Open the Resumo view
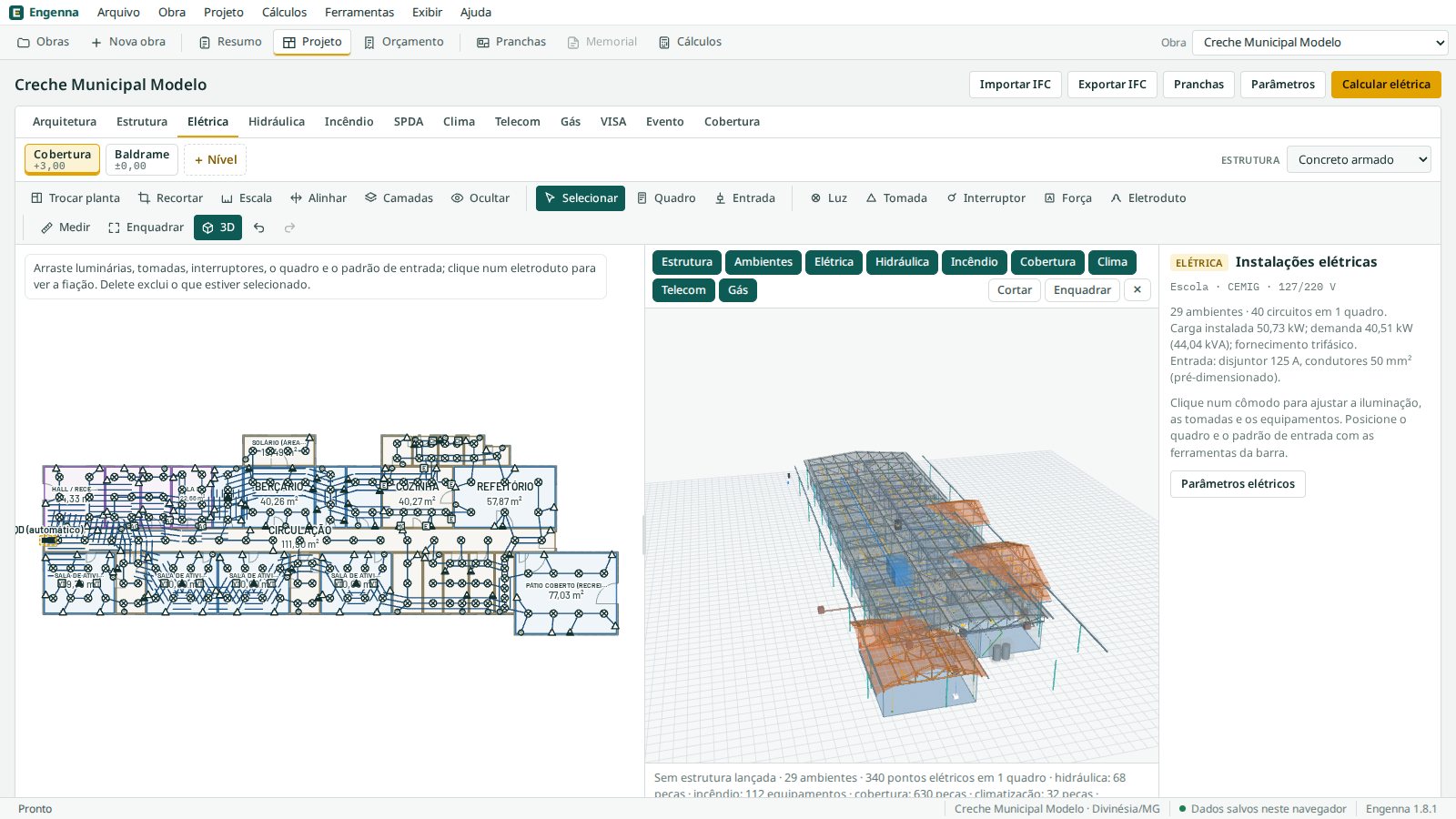Viewport: 1456px width, 819px height. coord(230,42)
